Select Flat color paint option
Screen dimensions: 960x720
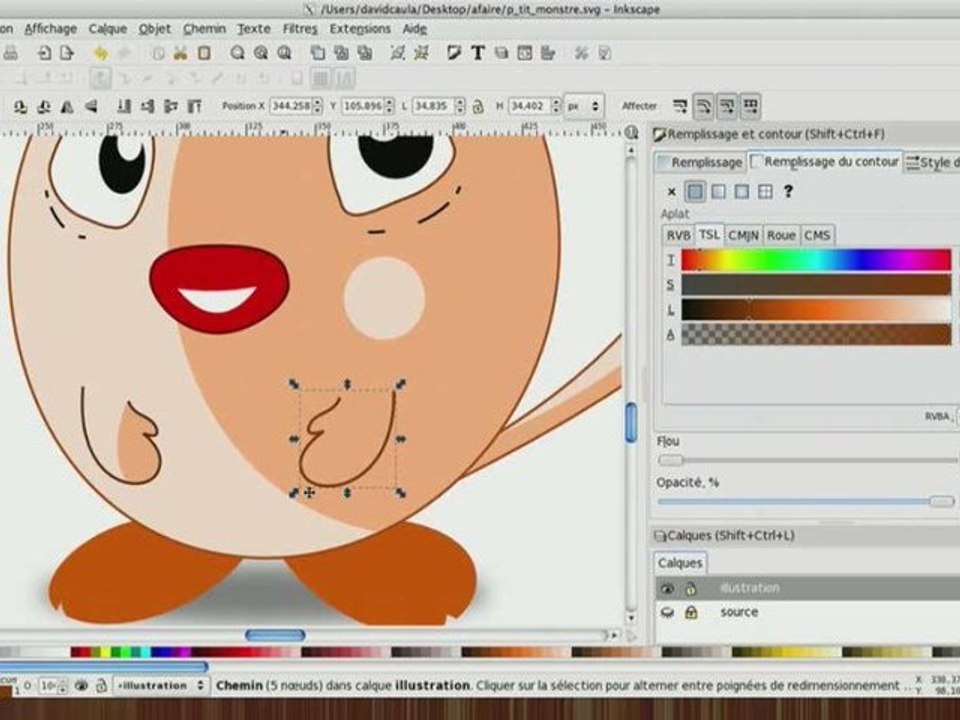coord(695,192)
